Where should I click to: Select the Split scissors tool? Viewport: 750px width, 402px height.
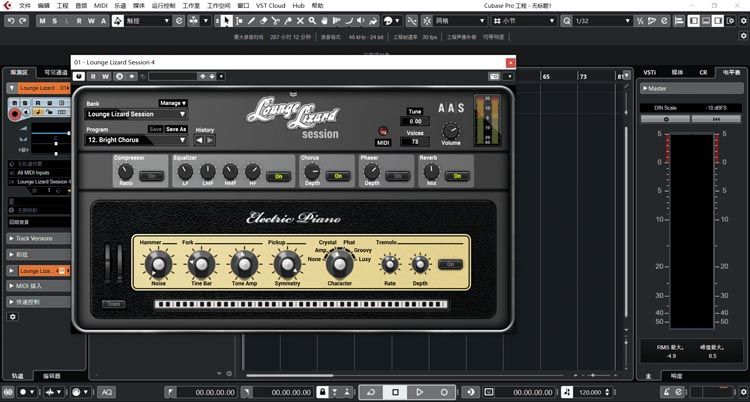276,21
